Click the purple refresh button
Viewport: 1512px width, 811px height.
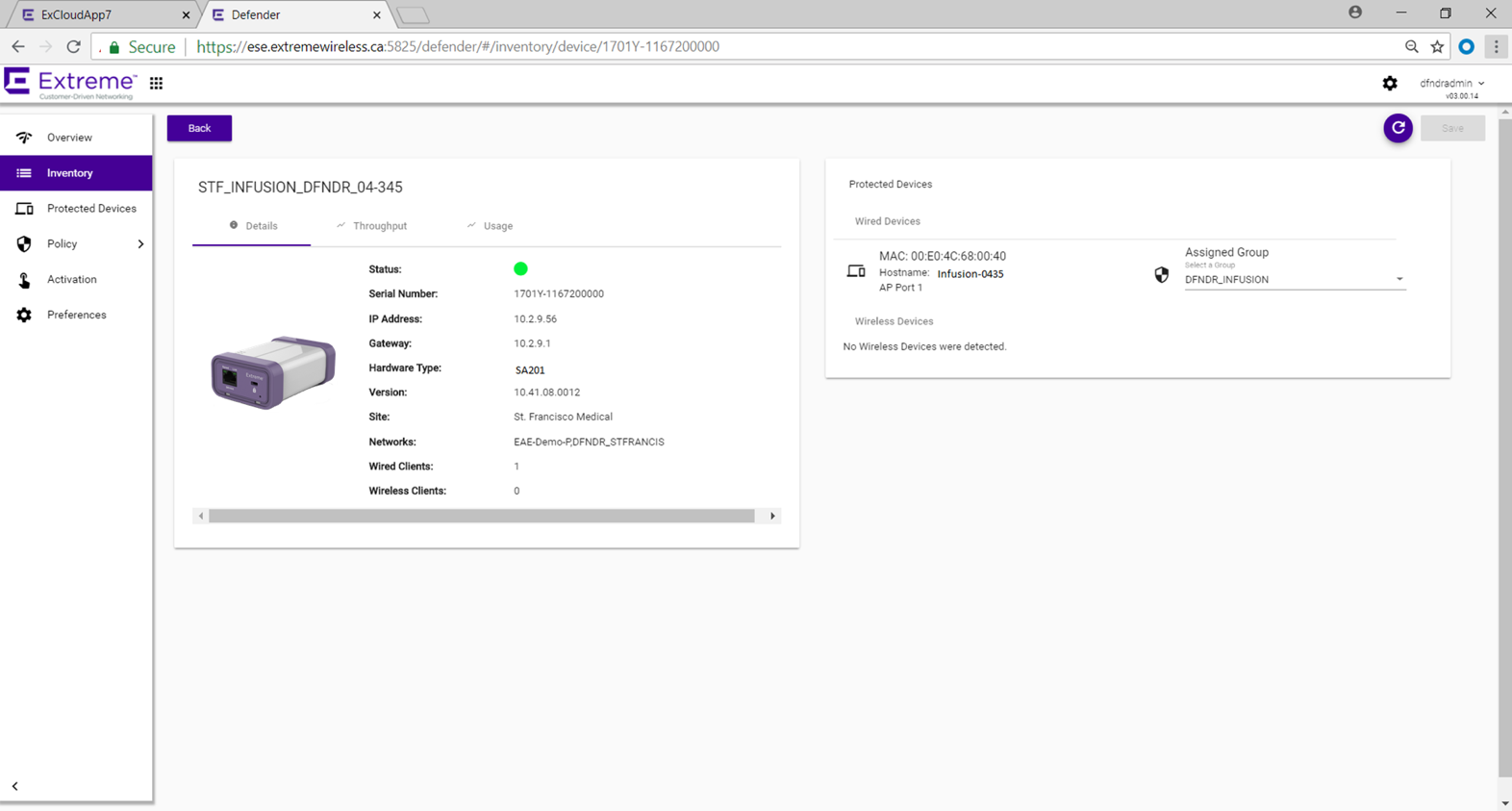1398,128
